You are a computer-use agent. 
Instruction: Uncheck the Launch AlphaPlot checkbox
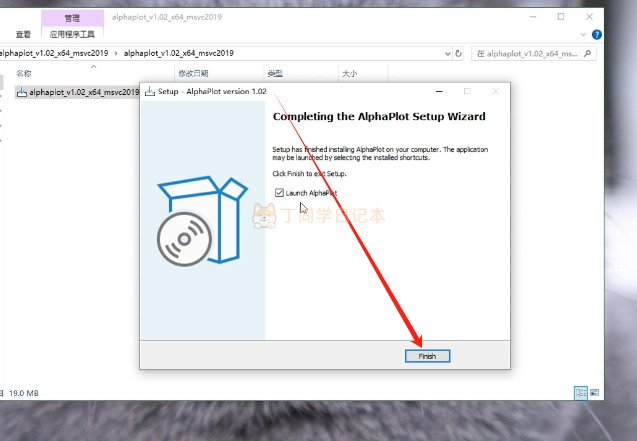[279, 192]
